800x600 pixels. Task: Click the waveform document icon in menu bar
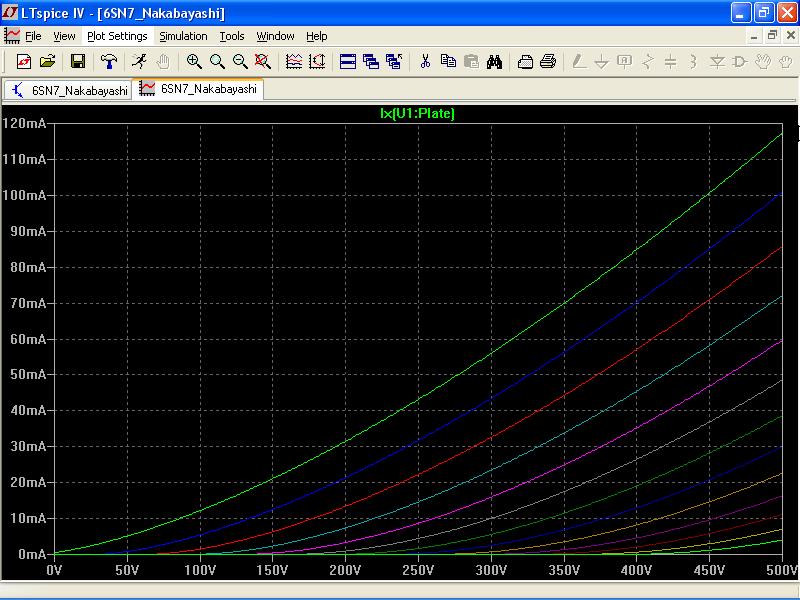coord(12,36)
